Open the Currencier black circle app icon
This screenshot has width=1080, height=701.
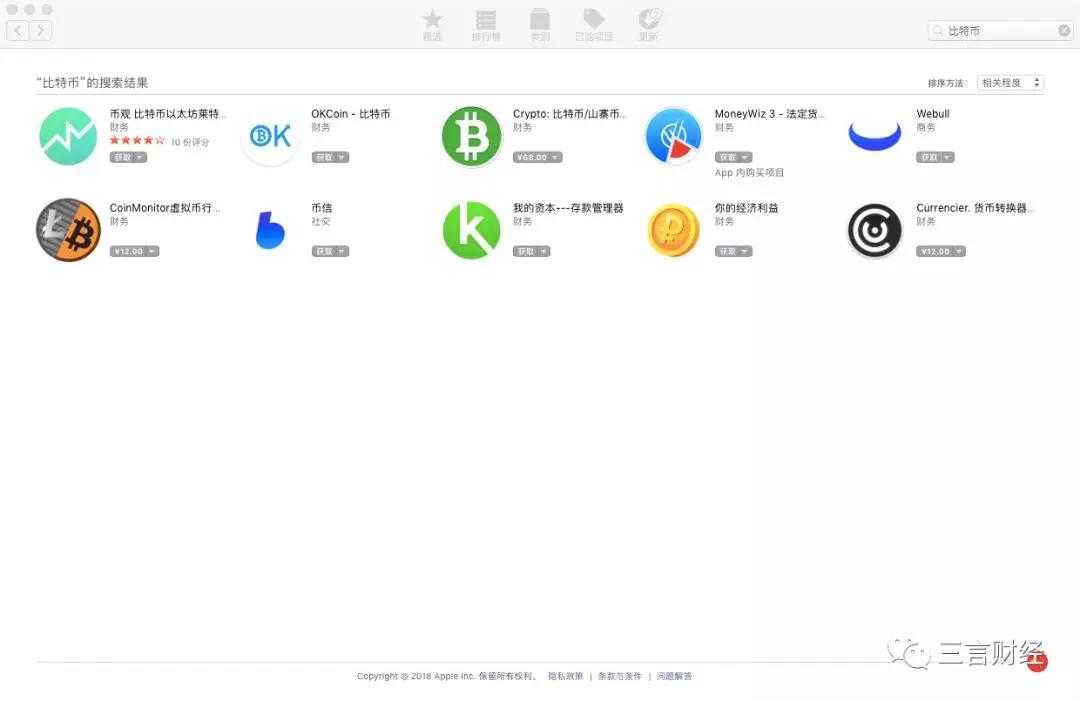point(875,230)
